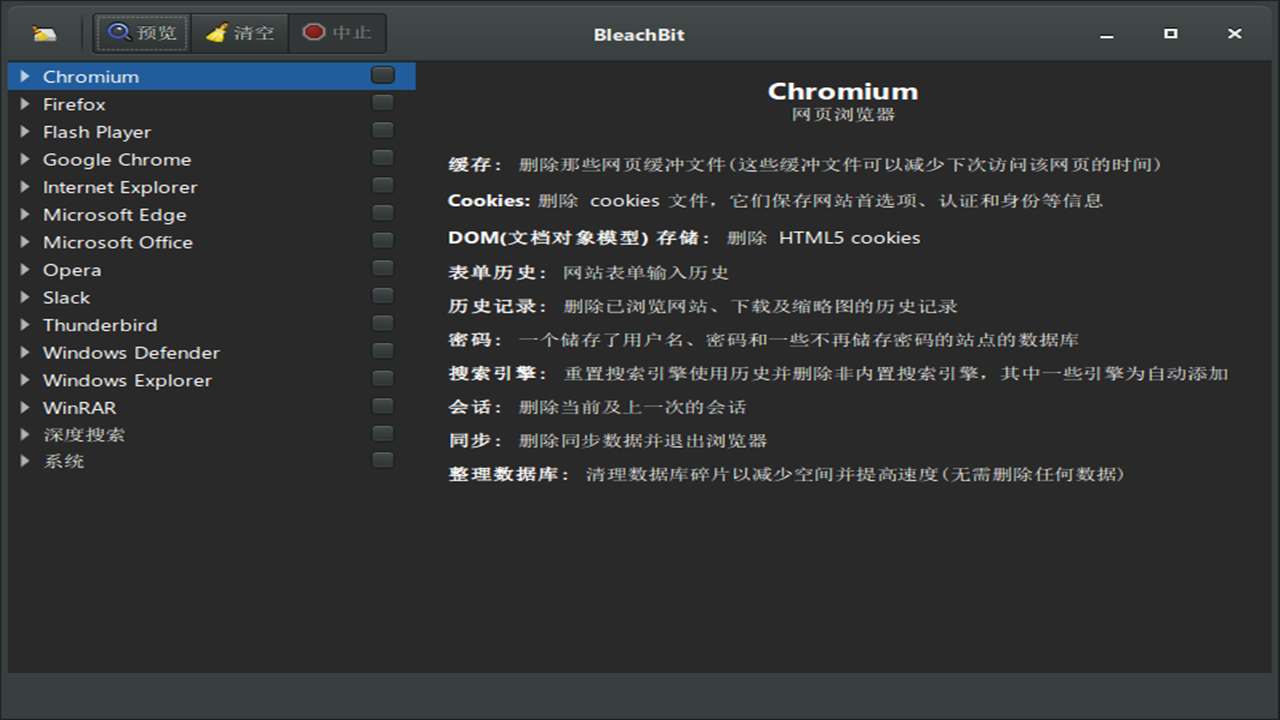This screenshot has width=1280, height=720.
Task: Click the arrow icon beside WinRAR
Action: tap(26, 406)
